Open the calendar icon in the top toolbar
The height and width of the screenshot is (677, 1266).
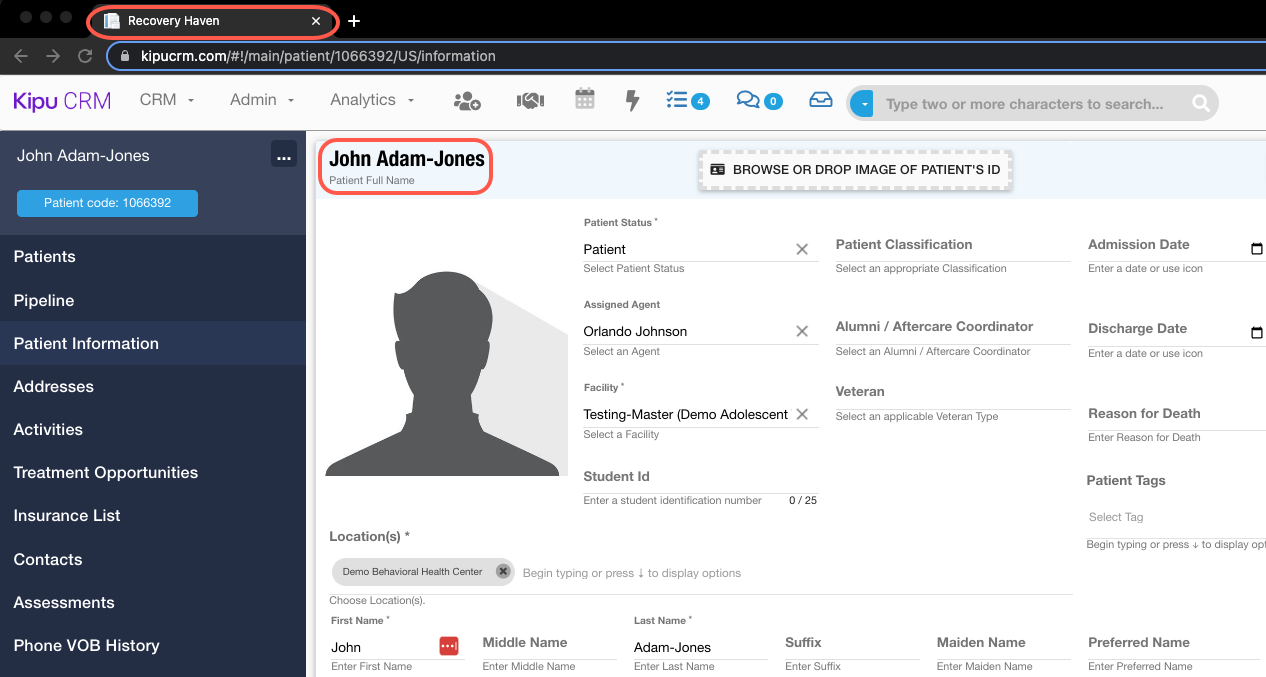click(x=584, y=100)
